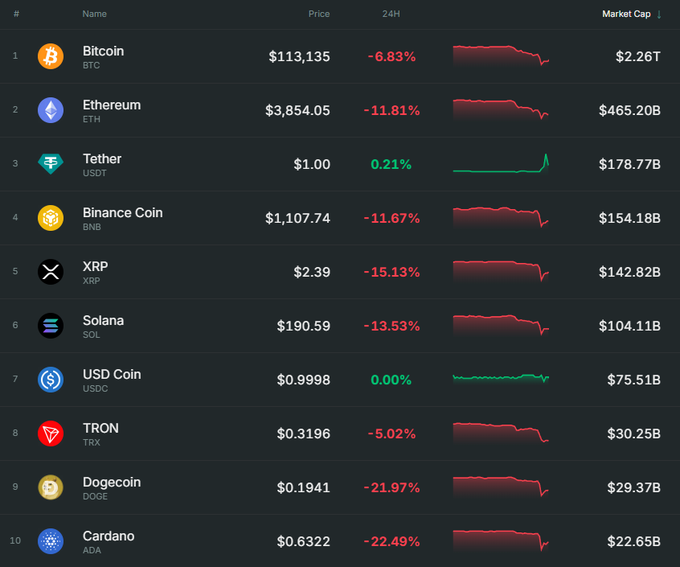Select the Solana logo icon

pyautogui.click(x=50, y=326)
